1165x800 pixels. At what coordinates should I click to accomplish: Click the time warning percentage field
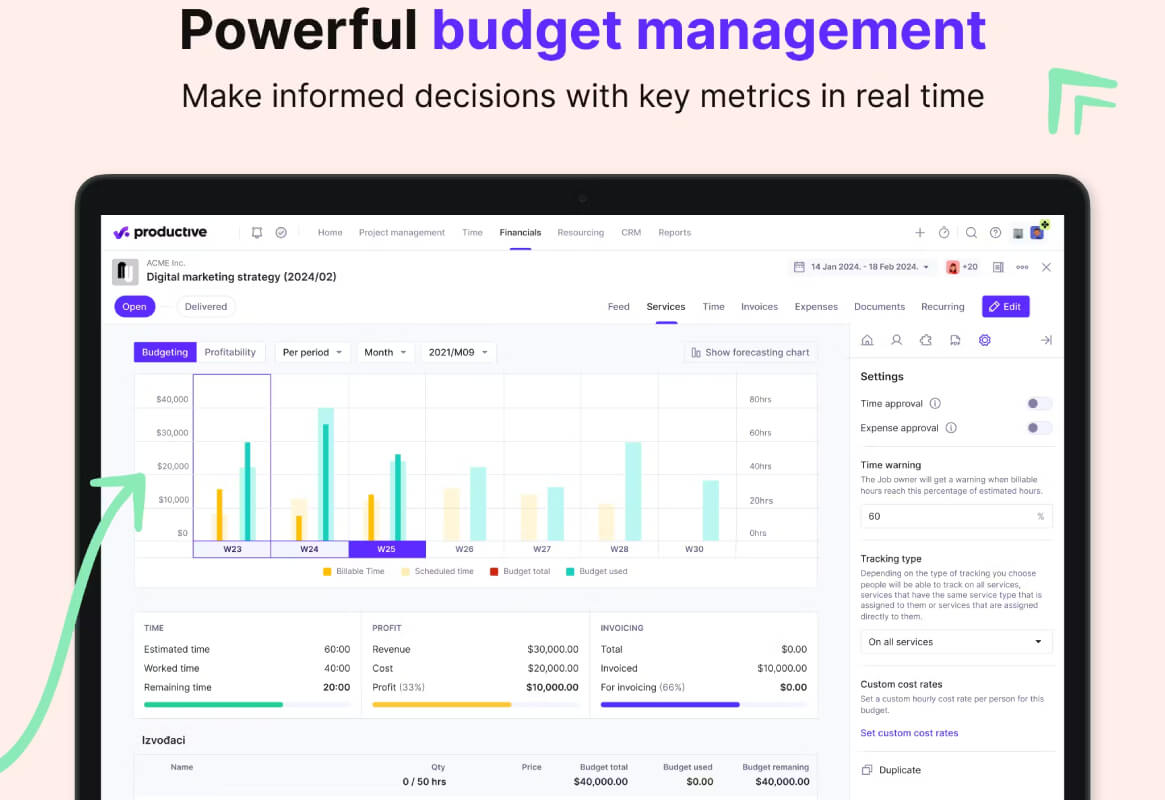pyautogui.click(x=955, y=516)
